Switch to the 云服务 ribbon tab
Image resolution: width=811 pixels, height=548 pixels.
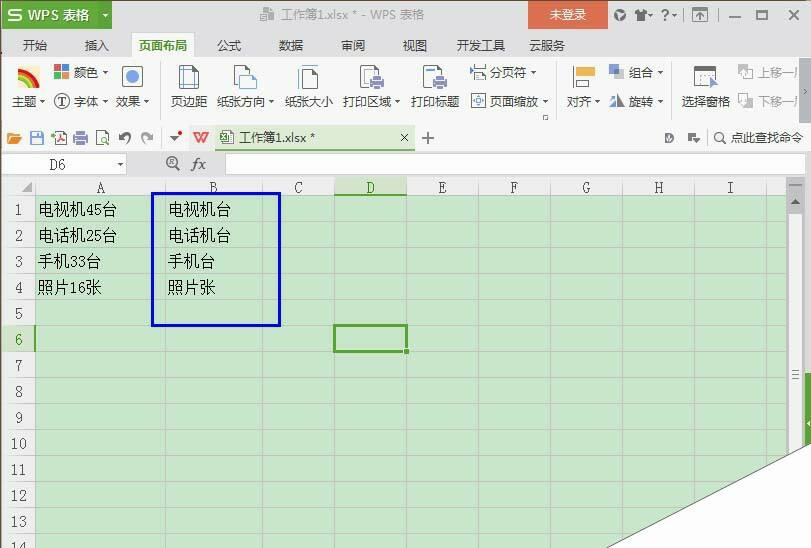click(547, 45)
